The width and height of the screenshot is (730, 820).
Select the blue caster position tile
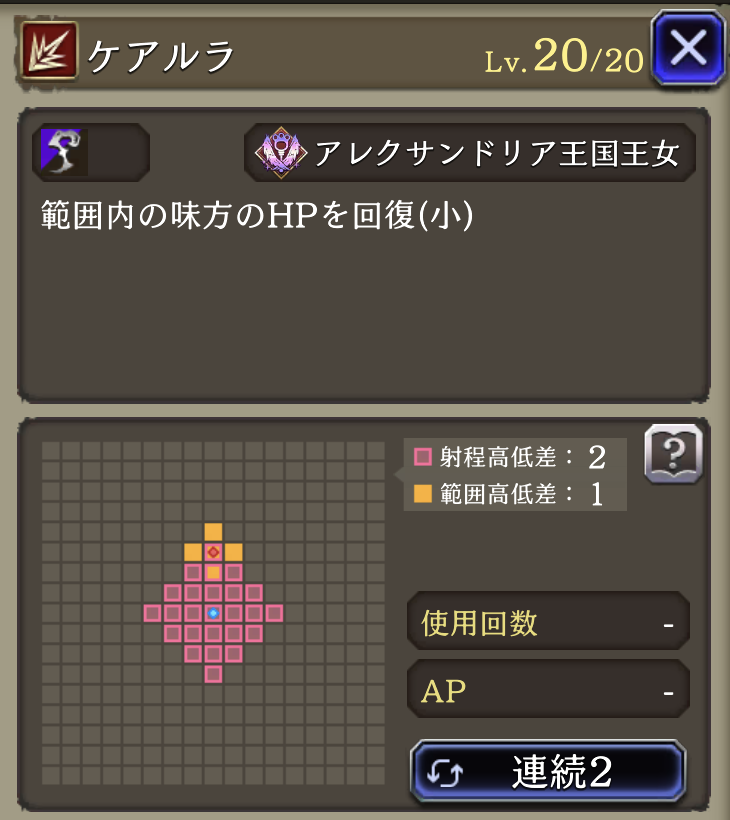pyautogui.click(x=213, y=613)
